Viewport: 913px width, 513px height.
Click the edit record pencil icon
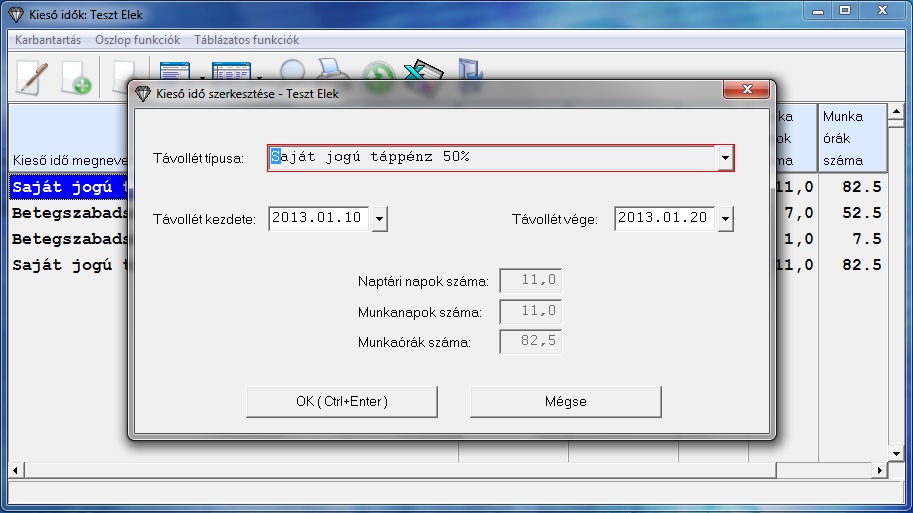pos(32,76)
